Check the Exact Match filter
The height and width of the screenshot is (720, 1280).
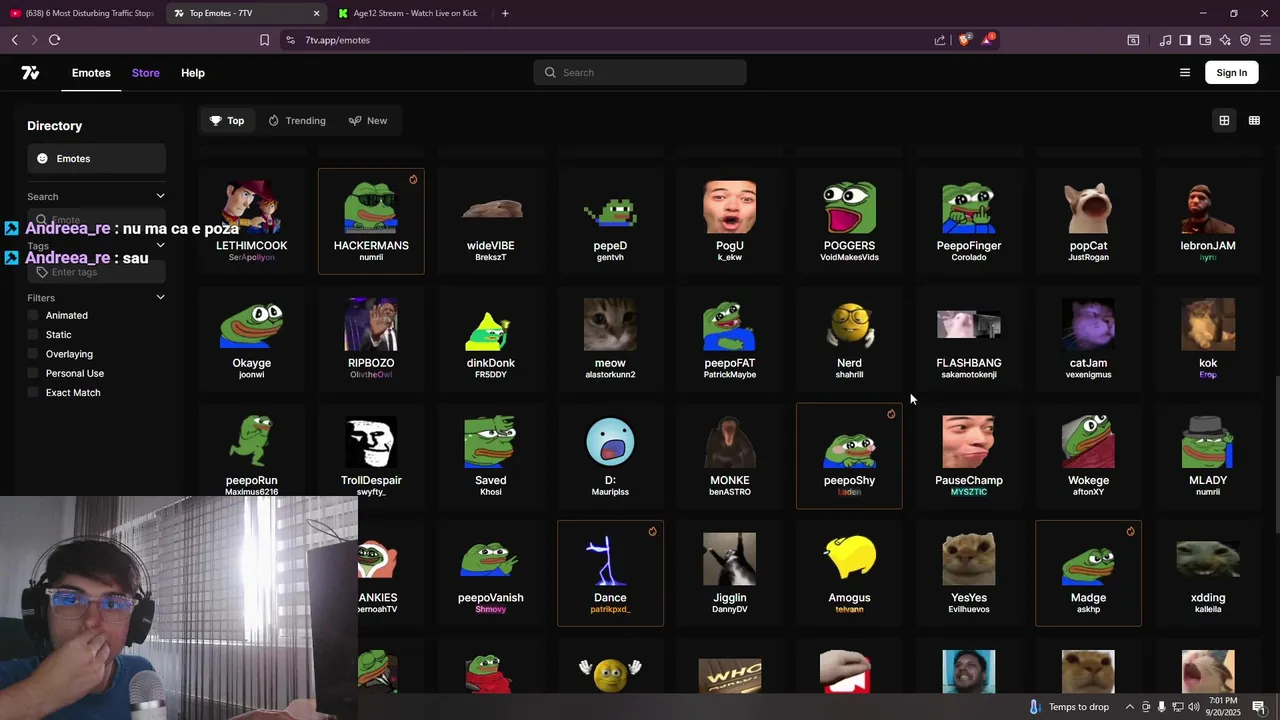pyautogui.click(x=33, y=393)
